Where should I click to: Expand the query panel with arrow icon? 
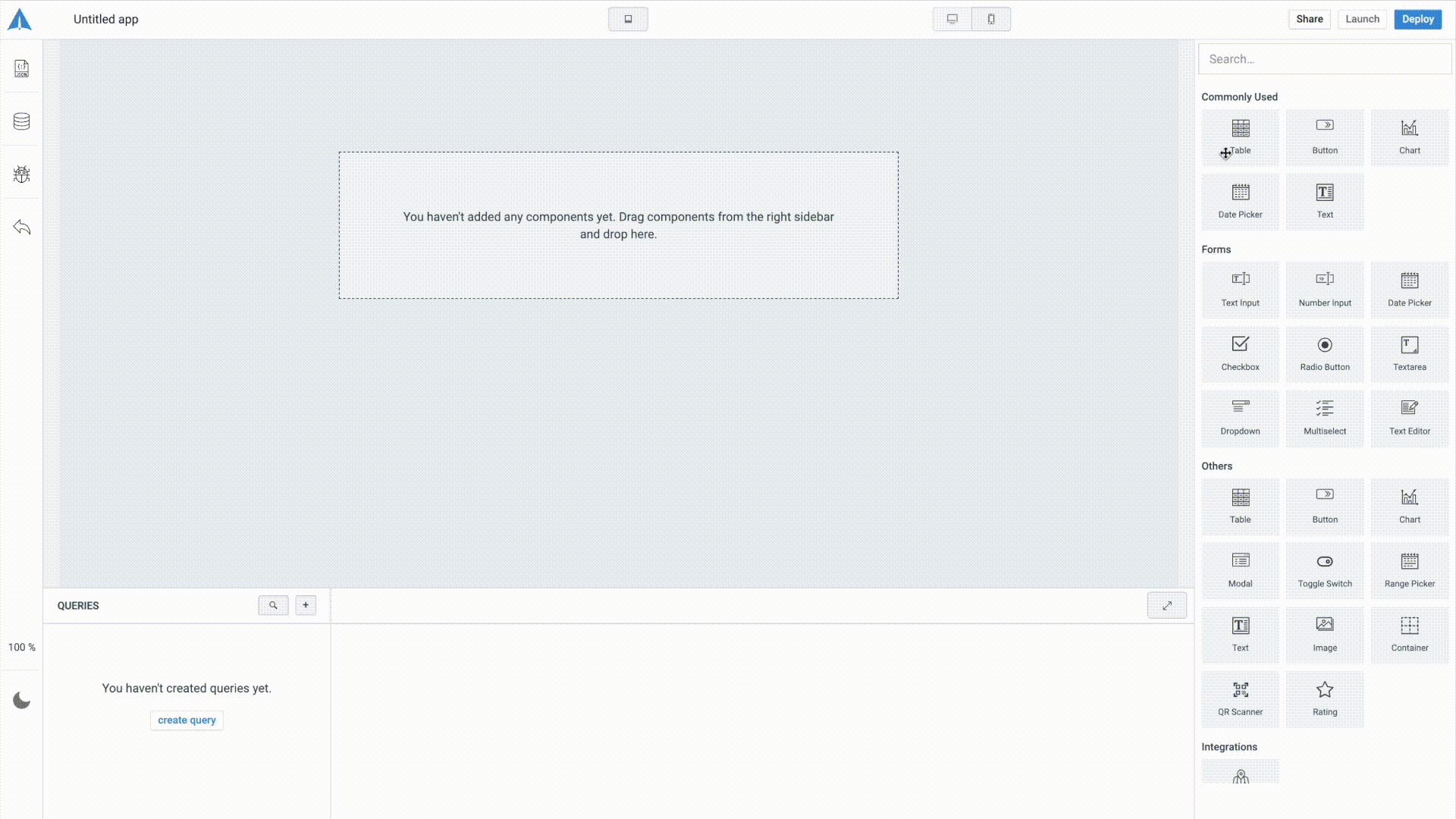click(x=1166, y=605)
